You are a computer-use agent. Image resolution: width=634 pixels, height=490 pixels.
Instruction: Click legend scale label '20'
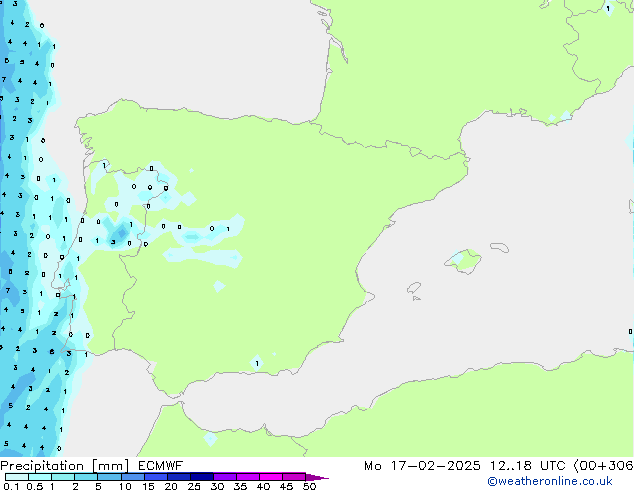coord(171,486)
